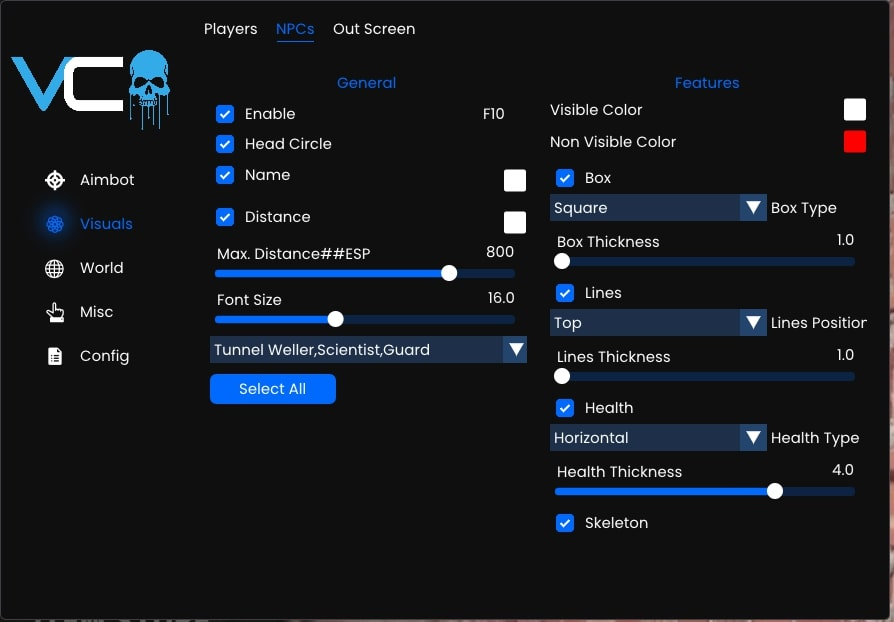Image resolution: width=894 pixels, height=622 pixels.
Task: Click the VC skull logo
Action: 91,88
